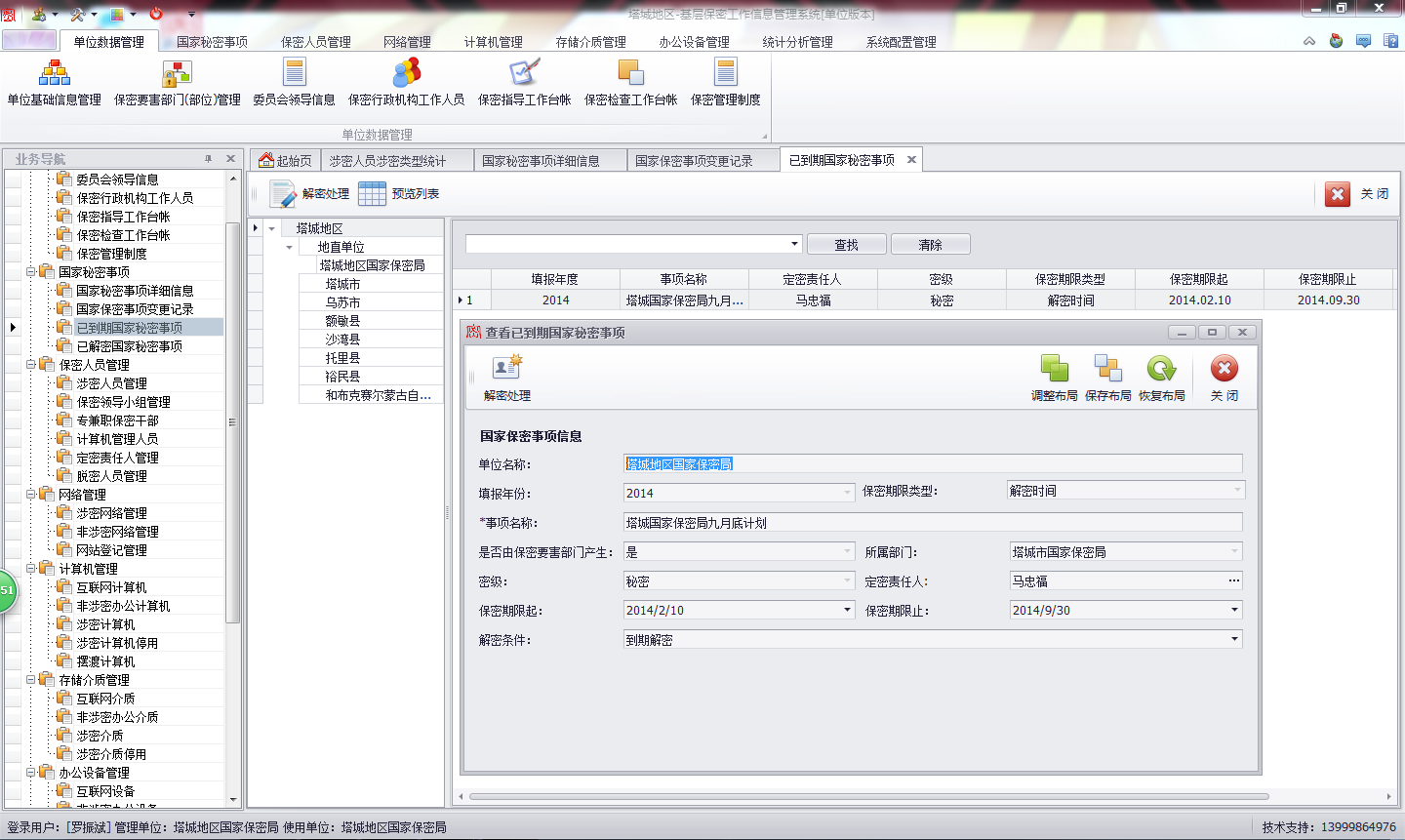Collapse 国家秘密事项 tree node
Image resolution: width=1405 pixels, height=840 pixels.
31,272
